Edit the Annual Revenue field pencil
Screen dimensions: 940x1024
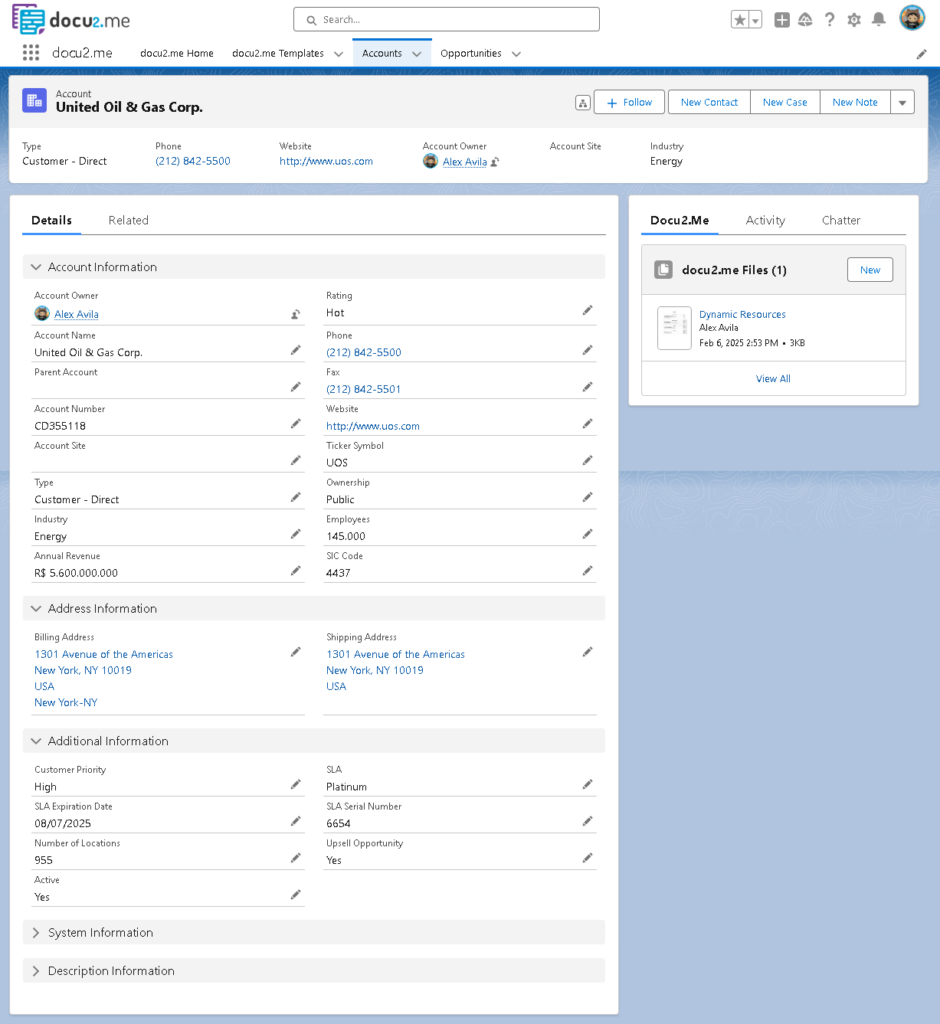click(295, 571)
